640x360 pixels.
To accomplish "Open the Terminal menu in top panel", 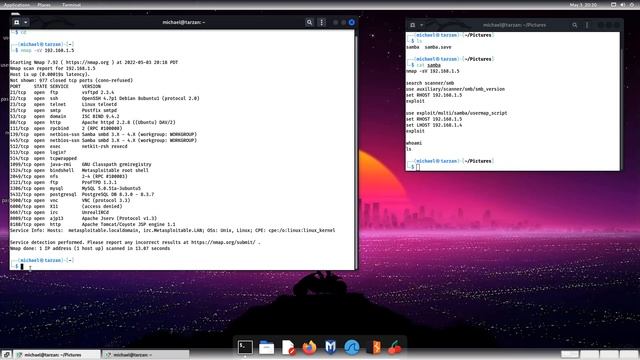I will [x=71, y=5].
